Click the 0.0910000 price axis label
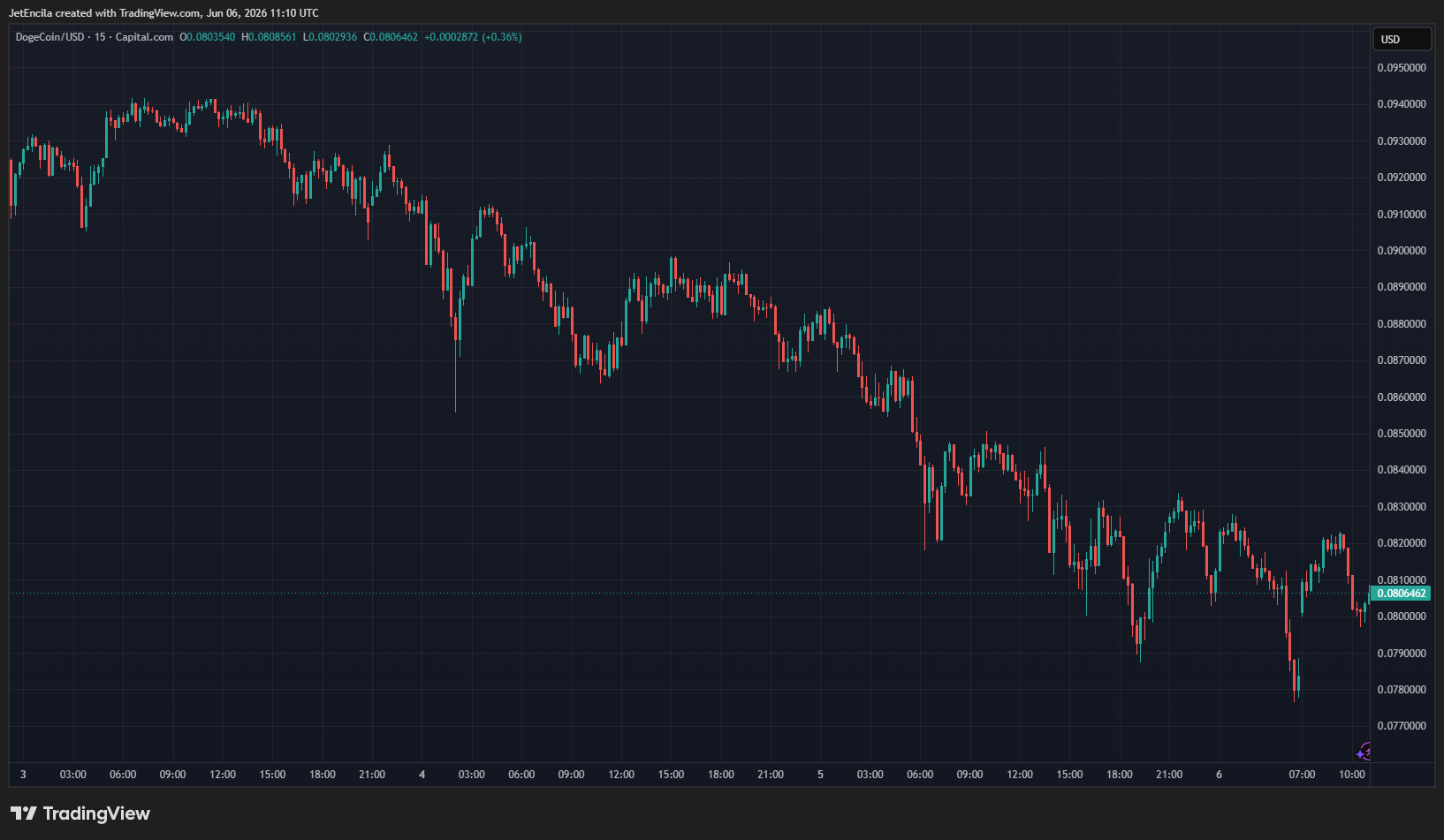This screenshot has width=1444, height=840. tap(1402, 215)
